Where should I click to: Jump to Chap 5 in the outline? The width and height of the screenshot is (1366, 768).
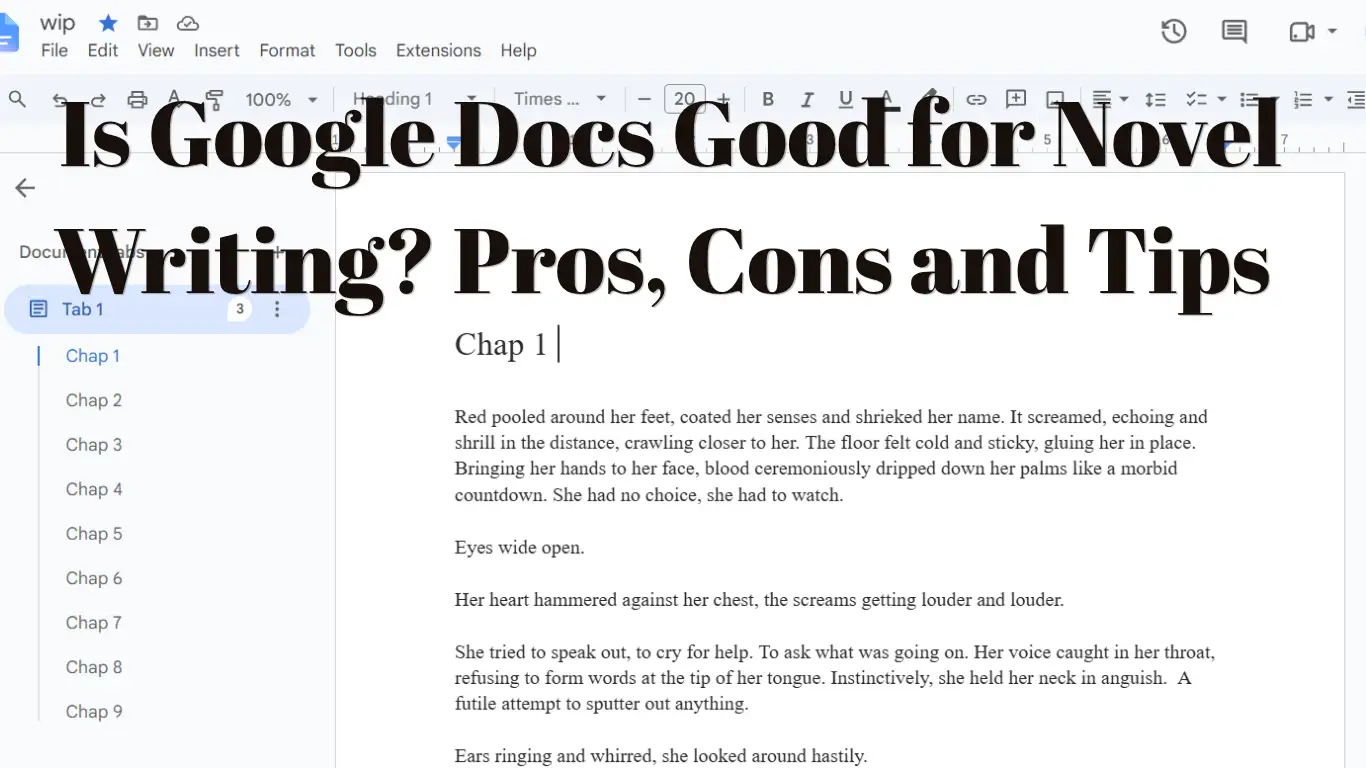94,533
